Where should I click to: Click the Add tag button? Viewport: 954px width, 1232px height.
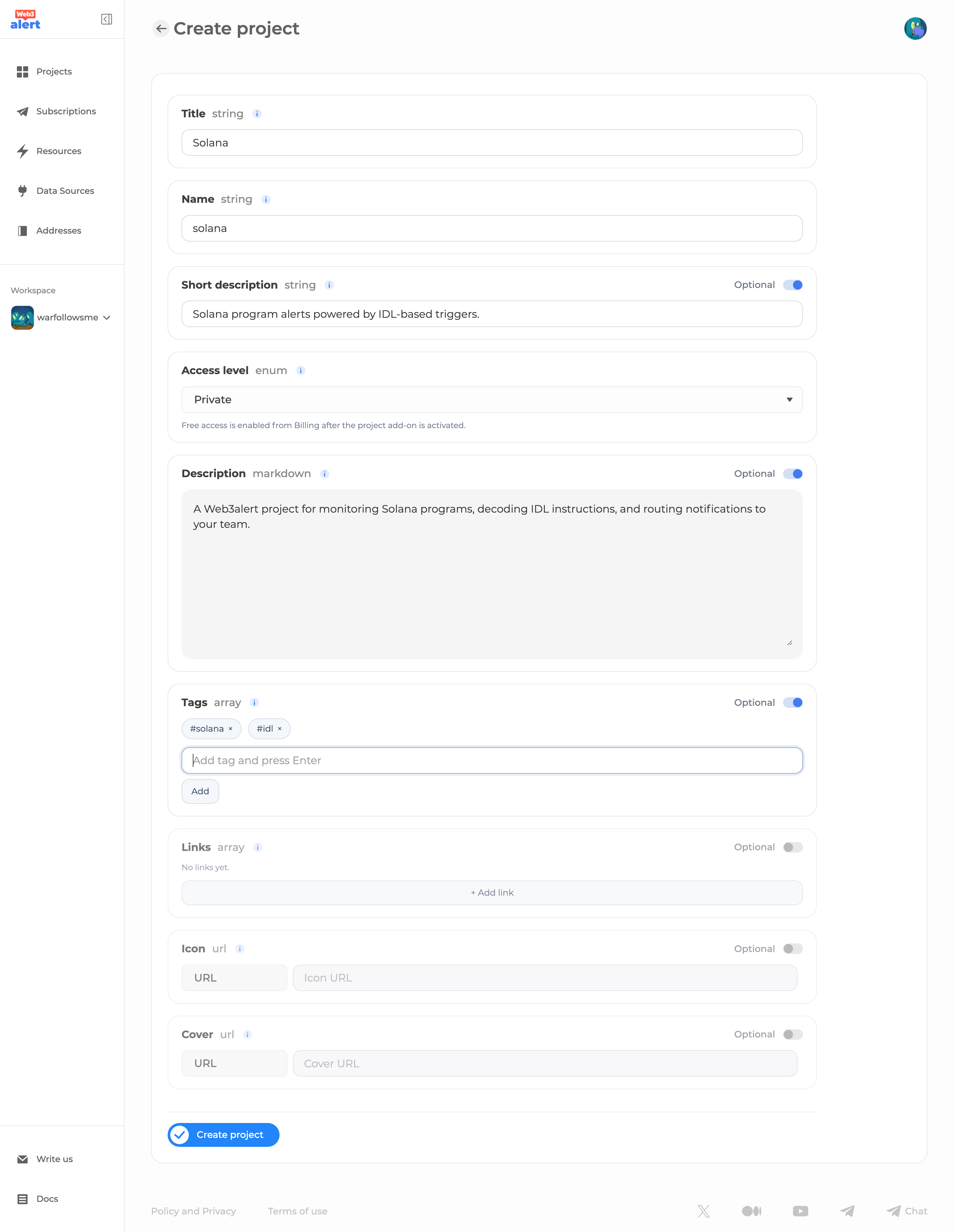200,791
